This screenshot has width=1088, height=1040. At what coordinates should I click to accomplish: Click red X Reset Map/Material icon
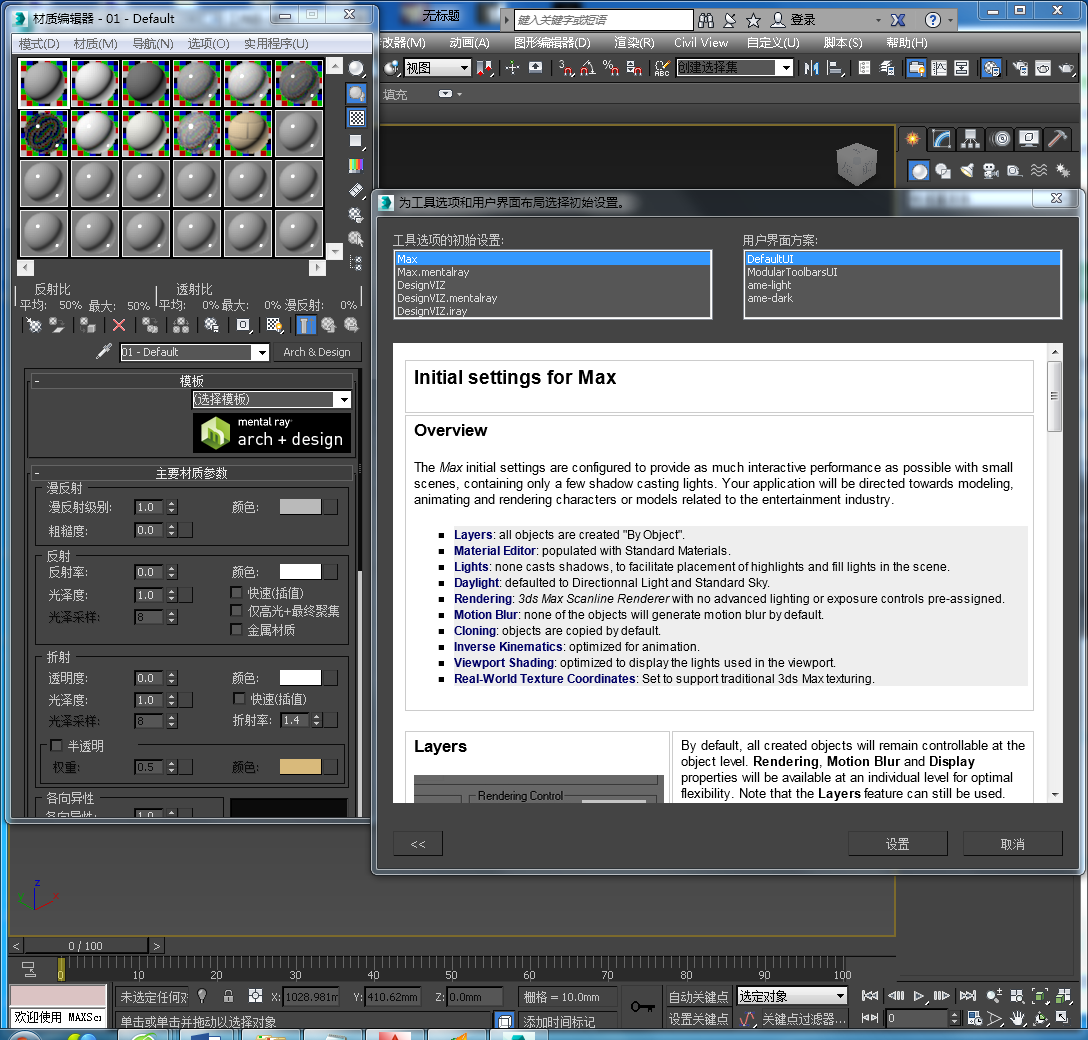coord(119,325)
